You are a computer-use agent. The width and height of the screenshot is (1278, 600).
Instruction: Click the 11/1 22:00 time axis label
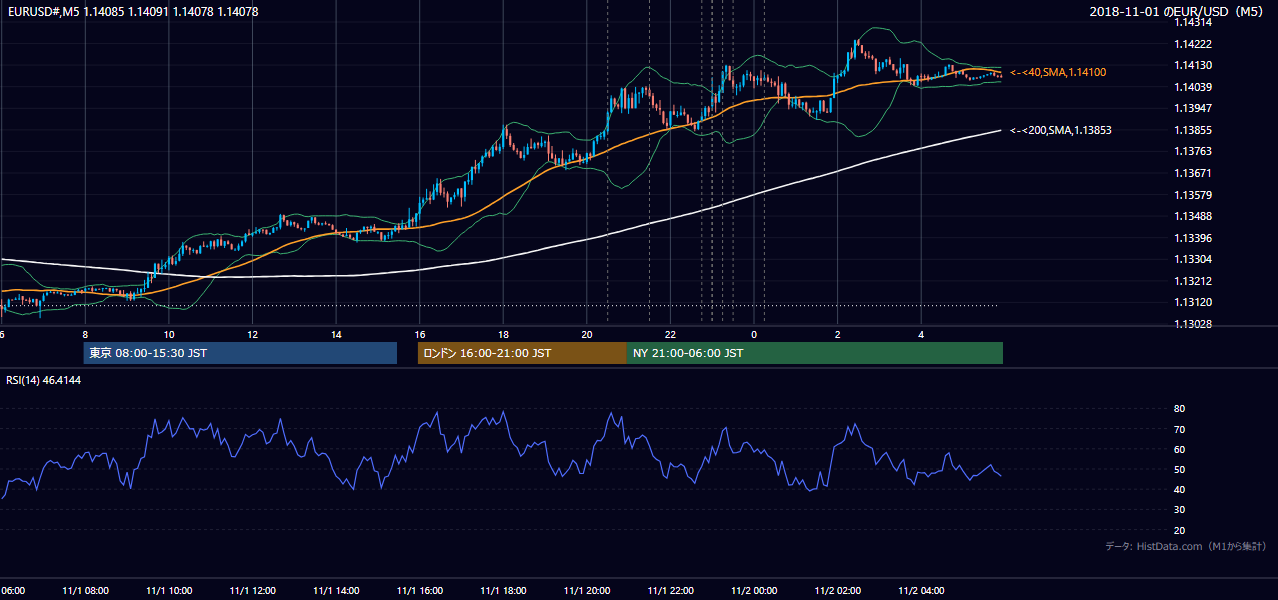coord(670,590)
